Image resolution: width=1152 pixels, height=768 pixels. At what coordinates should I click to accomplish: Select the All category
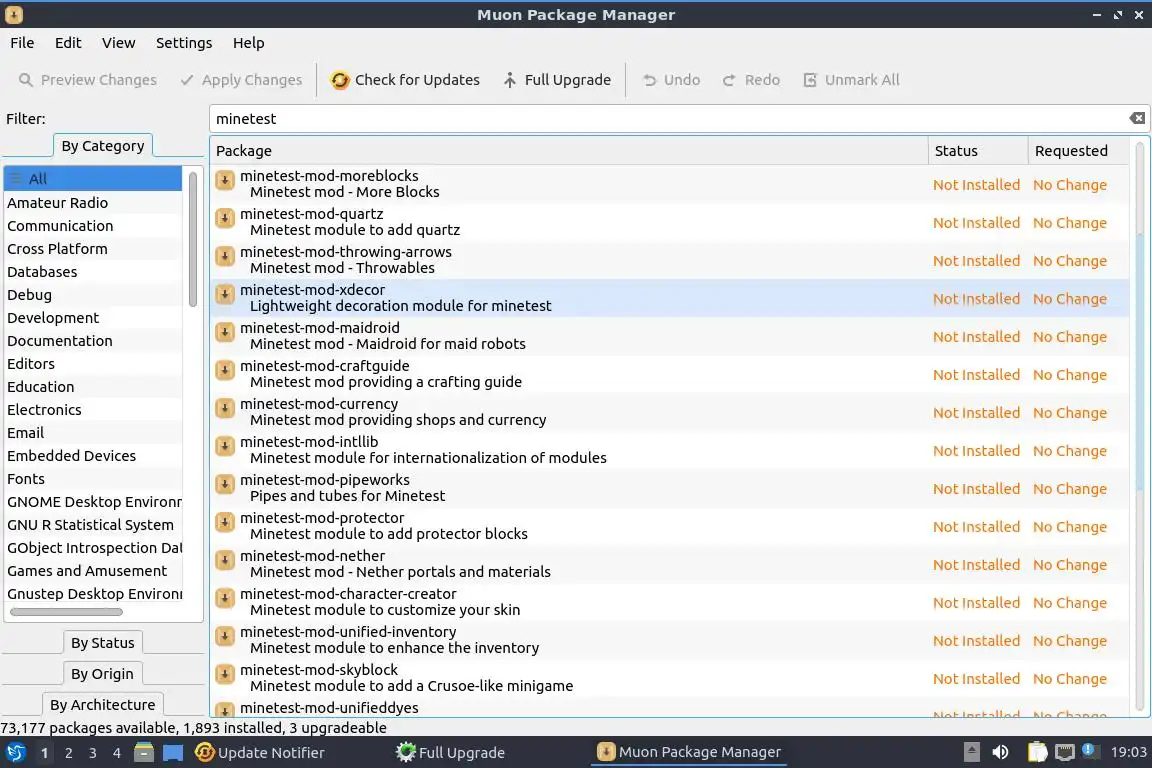pos(93,179)
